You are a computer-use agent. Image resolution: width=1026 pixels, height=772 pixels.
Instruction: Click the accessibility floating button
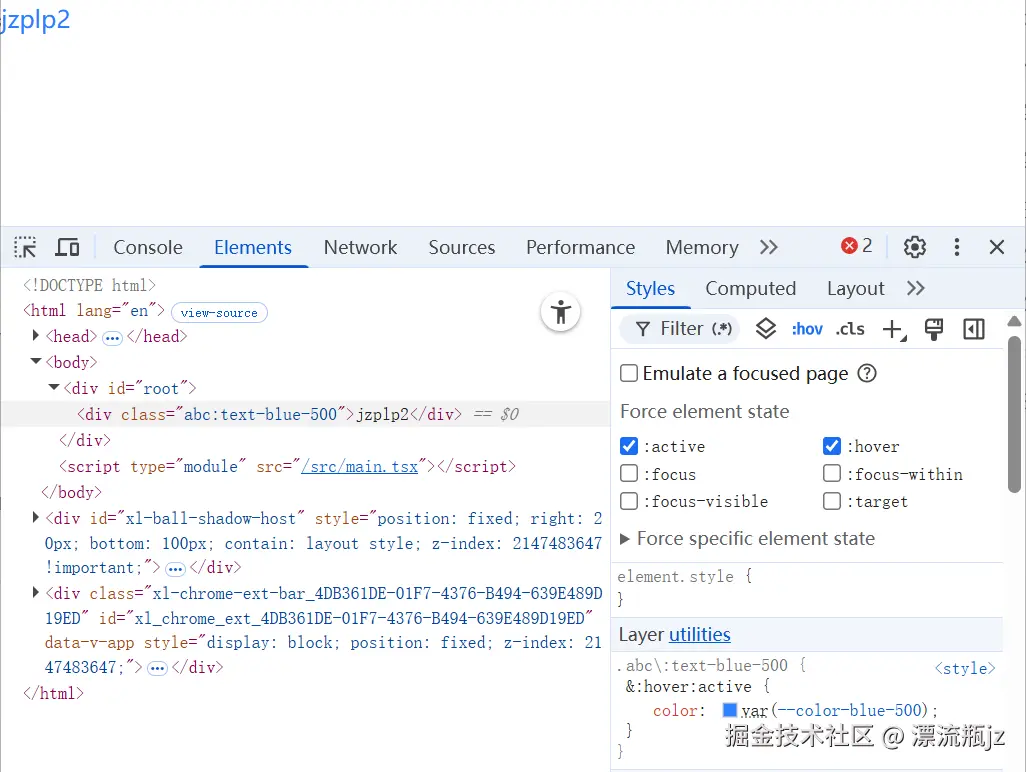click(561, 311)
